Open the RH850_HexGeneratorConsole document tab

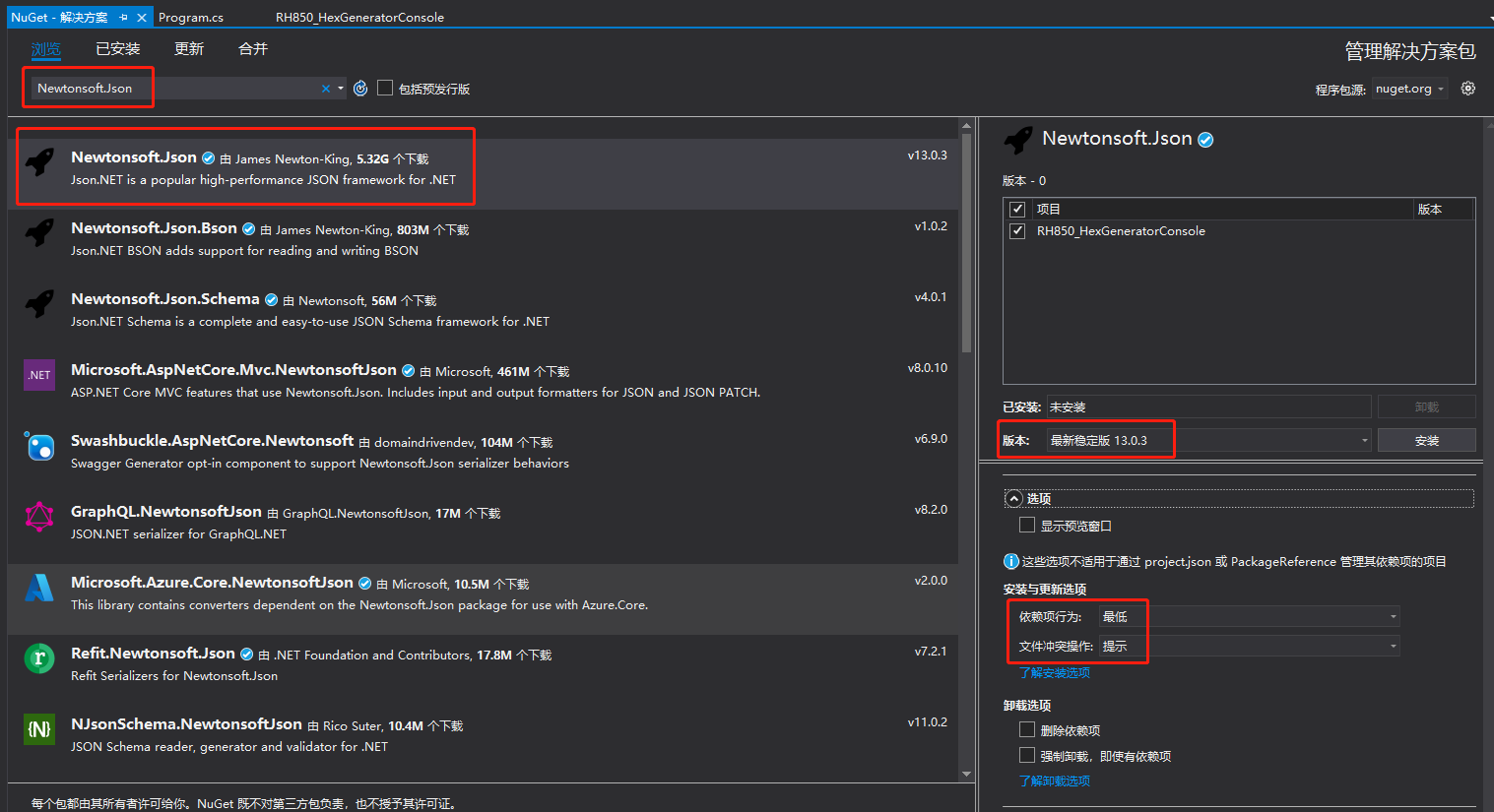click(x=359, y=18)
